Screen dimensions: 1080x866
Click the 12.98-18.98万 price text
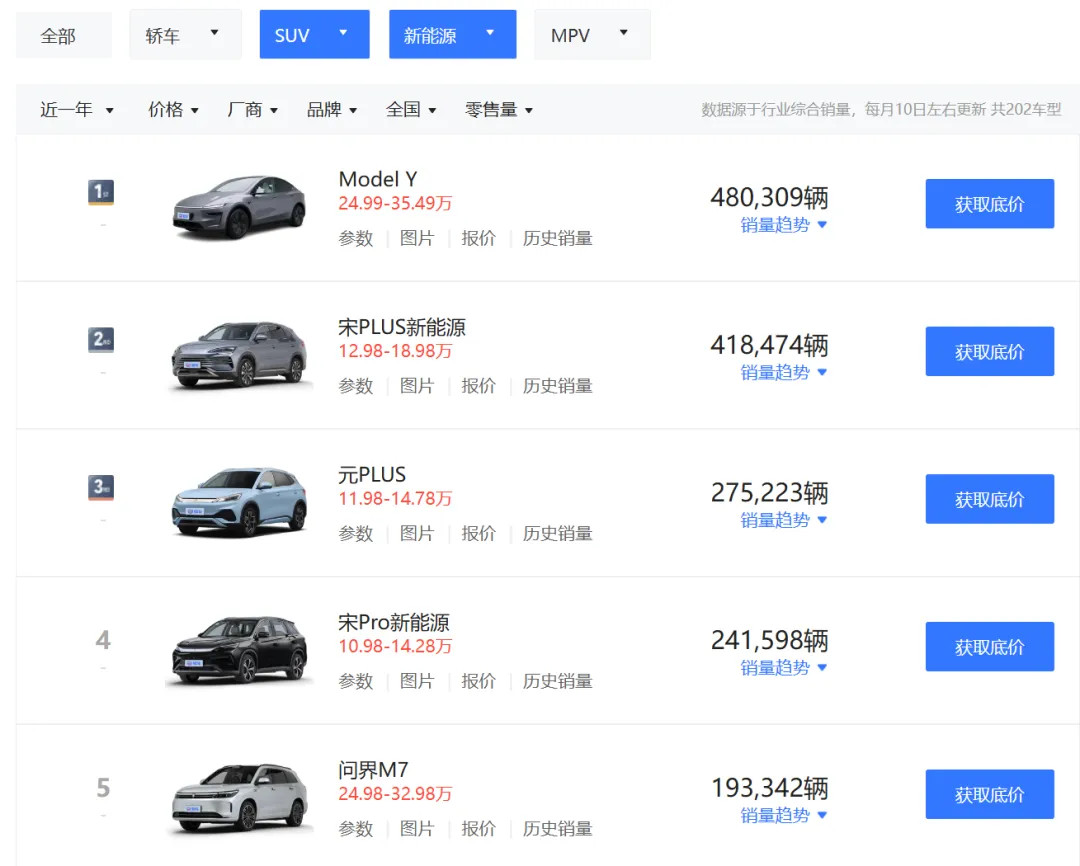[395, 351]
